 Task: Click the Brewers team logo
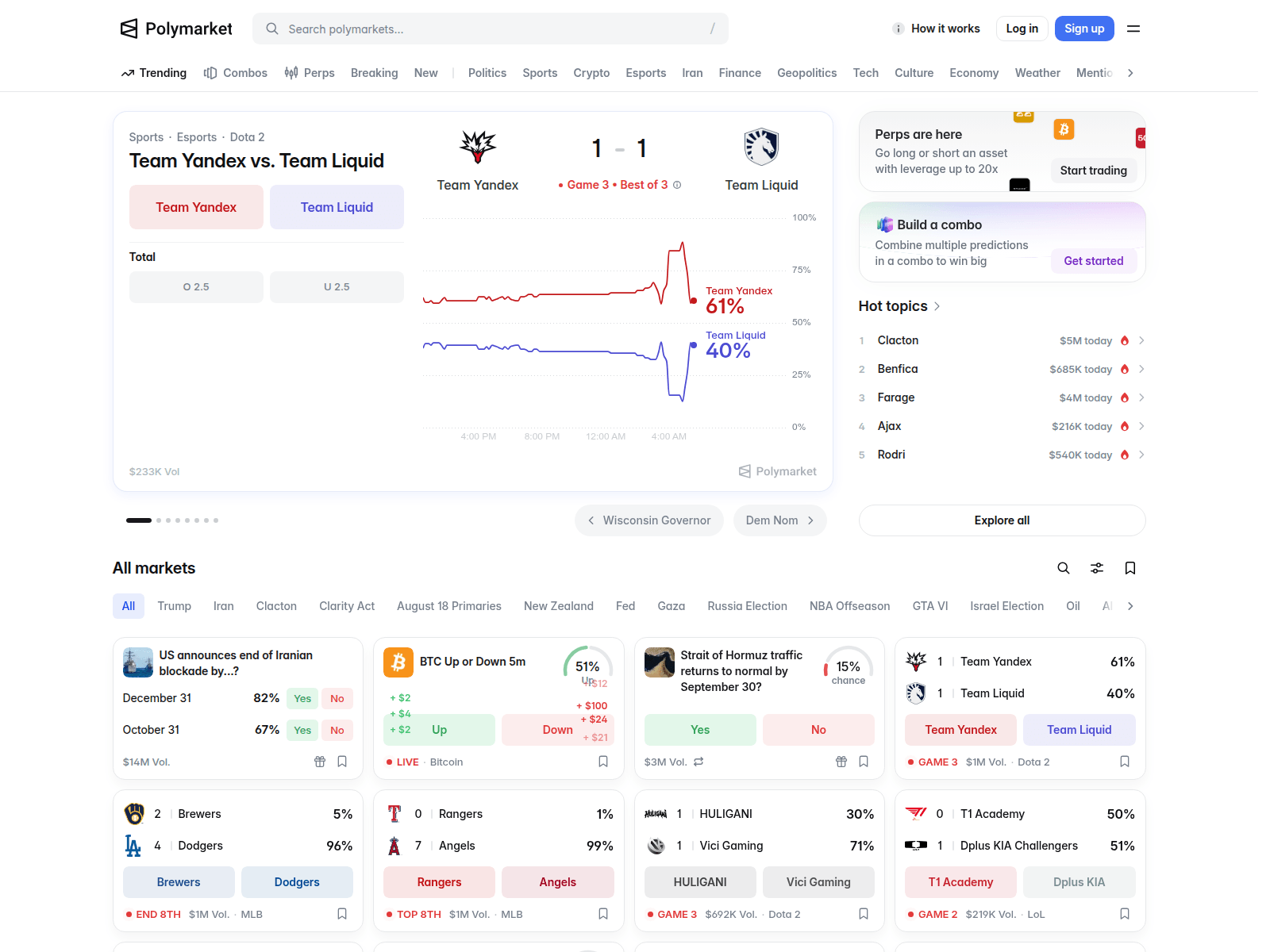coord(134,814)
